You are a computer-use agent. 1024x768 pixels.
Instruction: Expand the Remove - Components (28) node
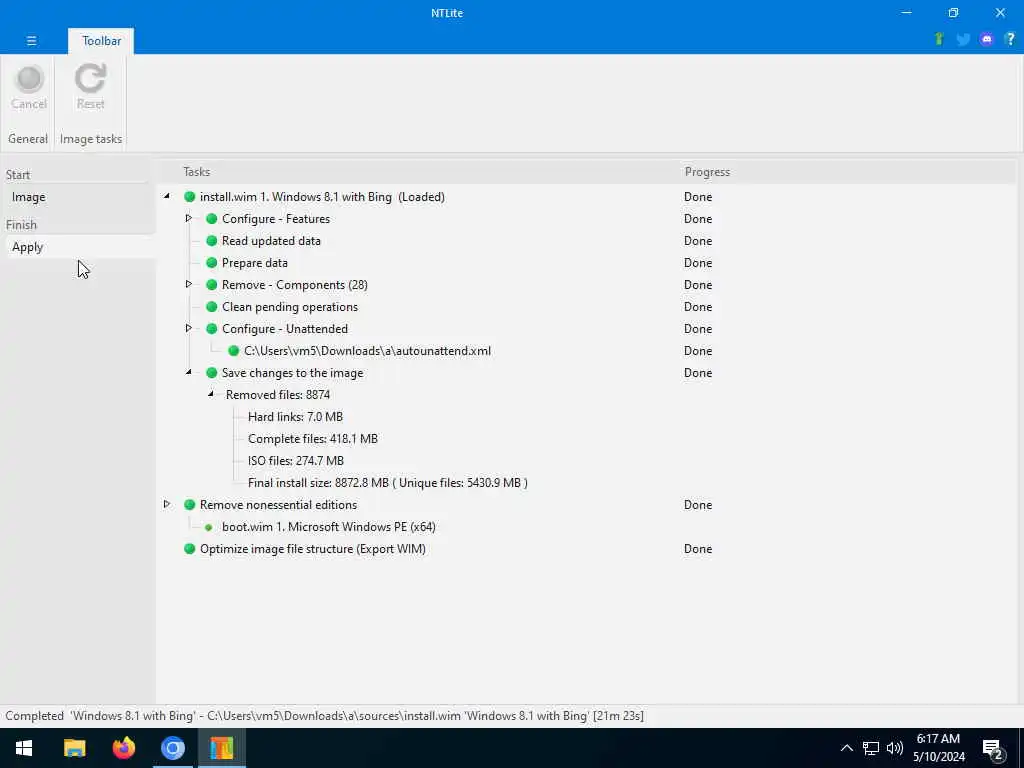[x=189, y=284]
